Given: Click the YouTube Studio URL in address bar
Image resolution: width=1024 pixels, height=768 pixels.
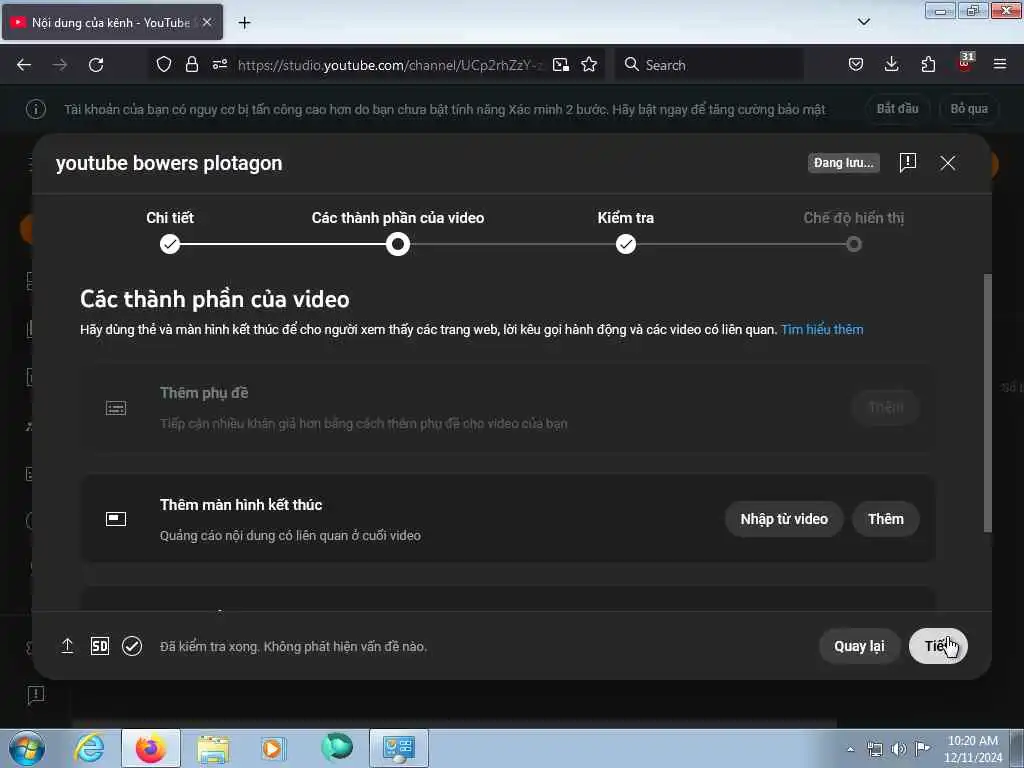Looking at the screenshot, I should [x=390, y=65].
